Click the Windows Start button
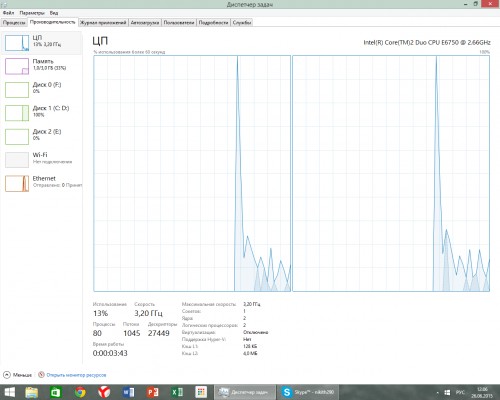Screen dimensions: 500x400 [9, 392]
